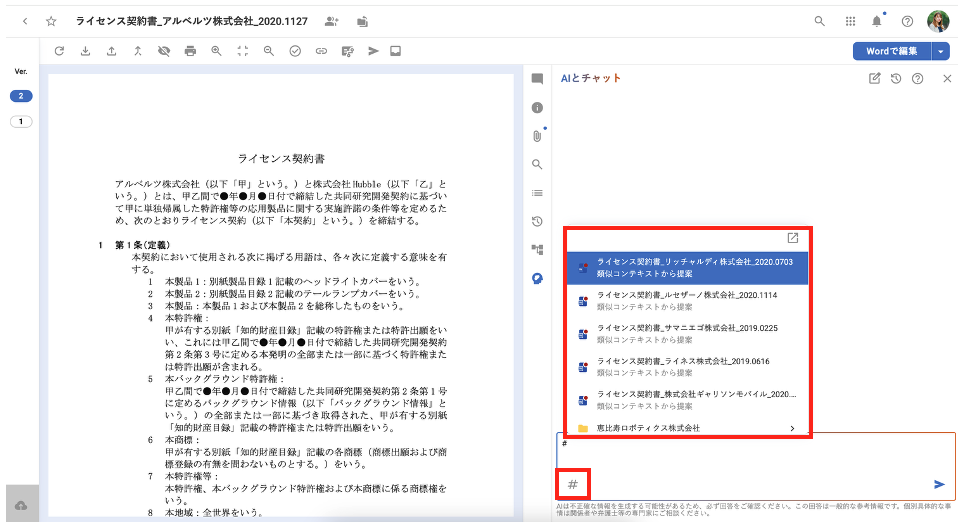Select ライセンス契約書_株式会社ギャリソンモバイル_2020
The width and height of the screenshot is (960, 524).
[x=687, y=400]
